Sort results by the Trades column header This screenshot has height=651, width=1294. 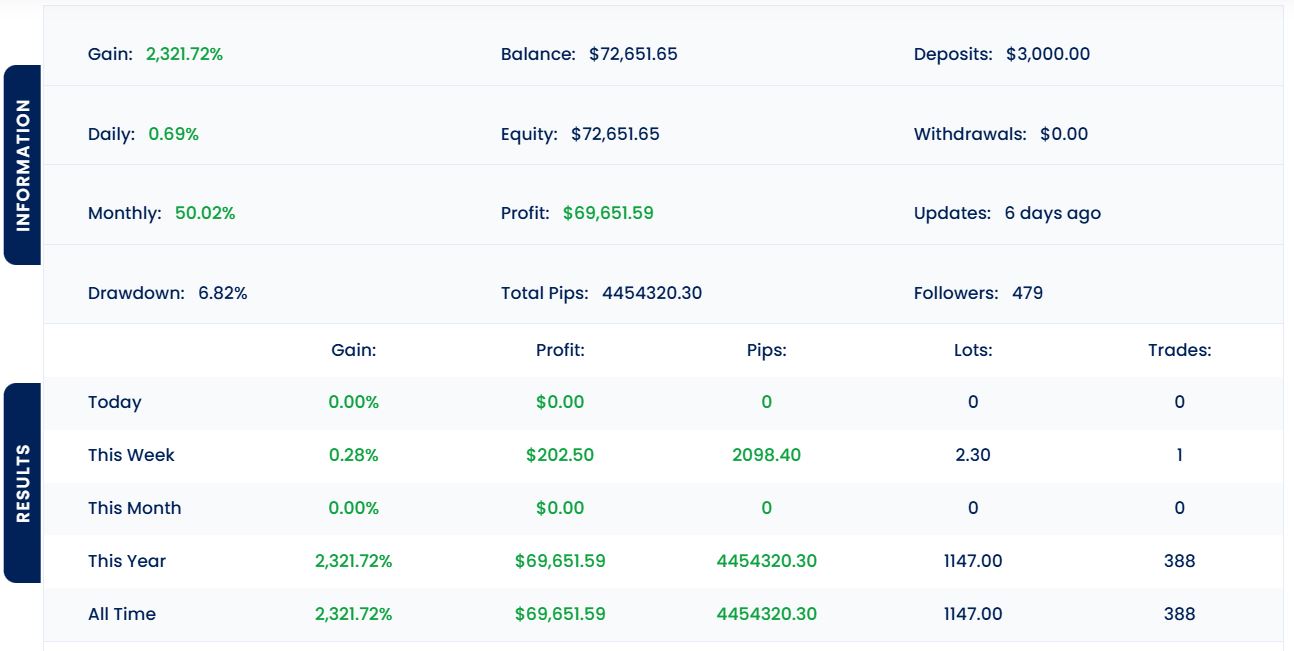point(1179,350)
